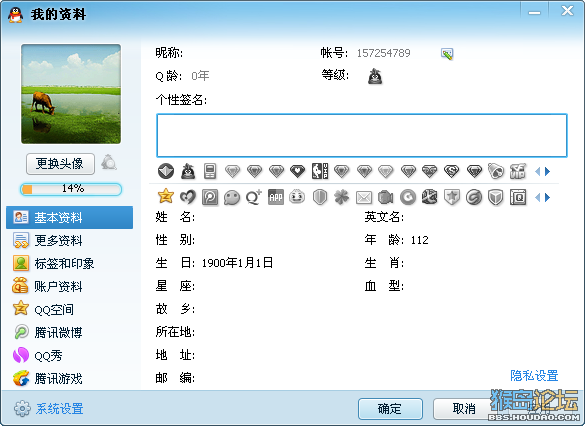Screen dimensions: 585x426
Task: Click the Weibo chat bubble icon
Action: 232,198
